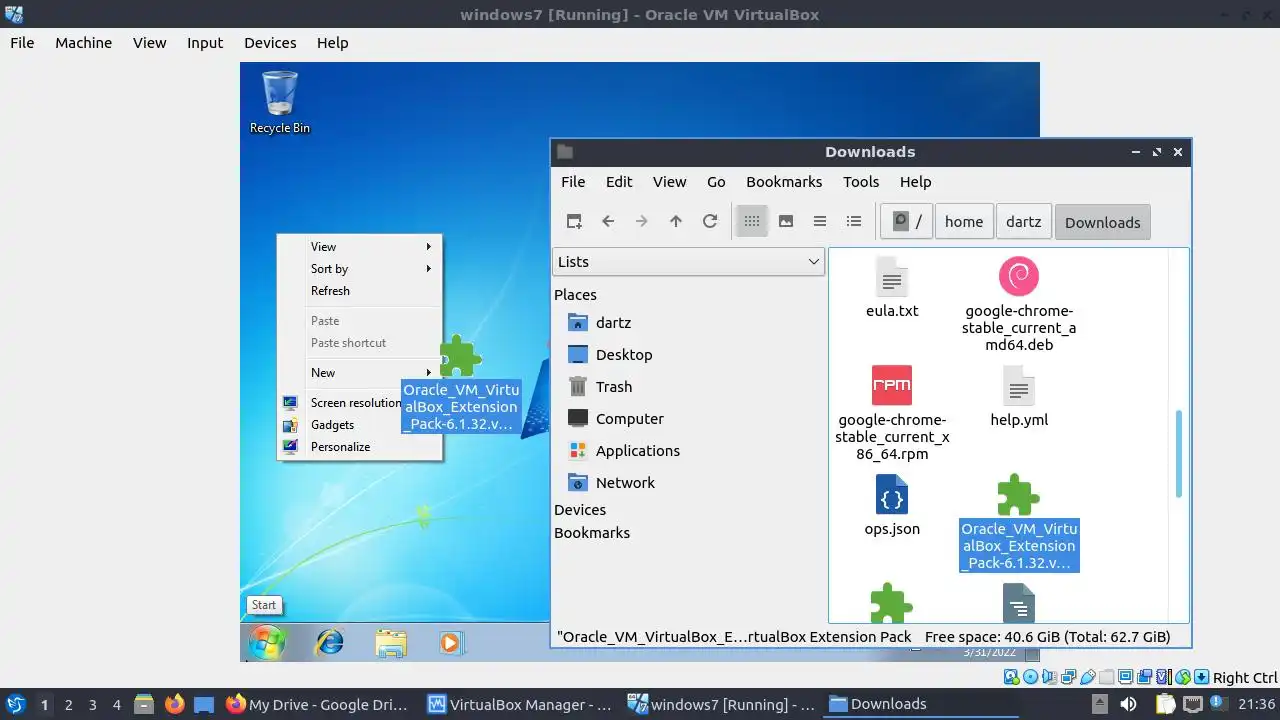1280x720 pixels.
Task: Expand 'Sort by' submenu in context menu
Action: 359,269
